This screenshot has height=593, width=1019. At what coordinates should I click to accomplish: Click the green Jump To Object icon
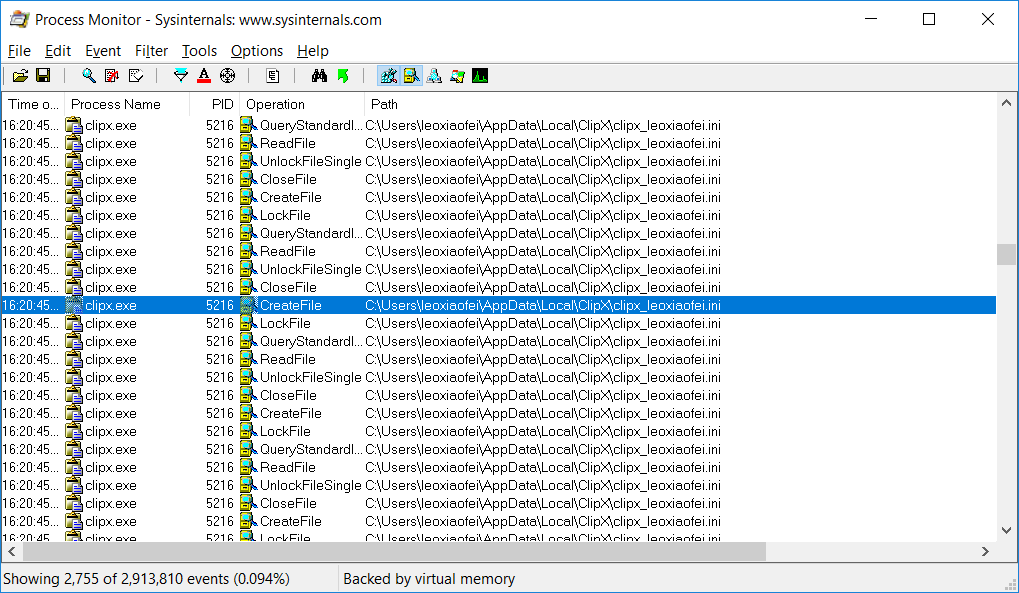point(343,76)
